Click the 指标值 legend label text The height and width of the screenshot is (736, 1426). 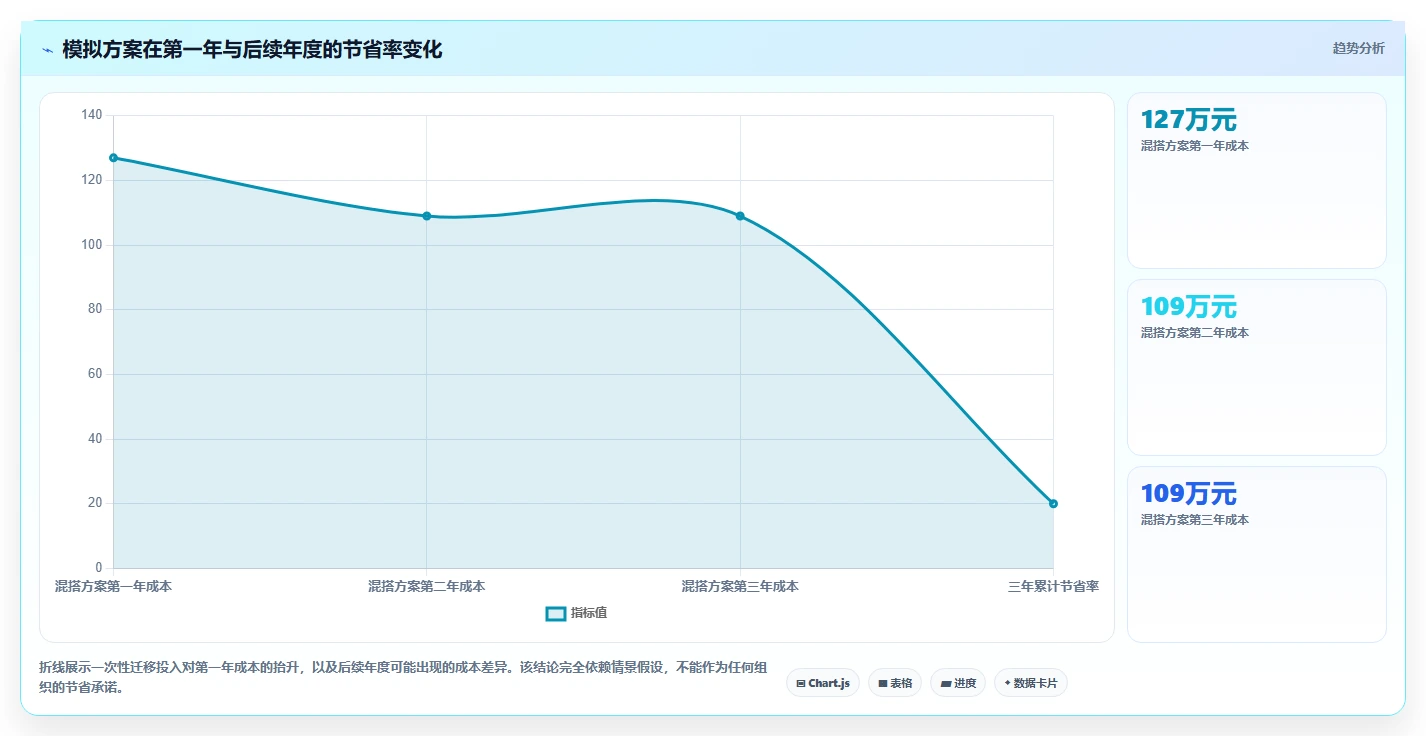pyautogui.click(x=589, y=613)
